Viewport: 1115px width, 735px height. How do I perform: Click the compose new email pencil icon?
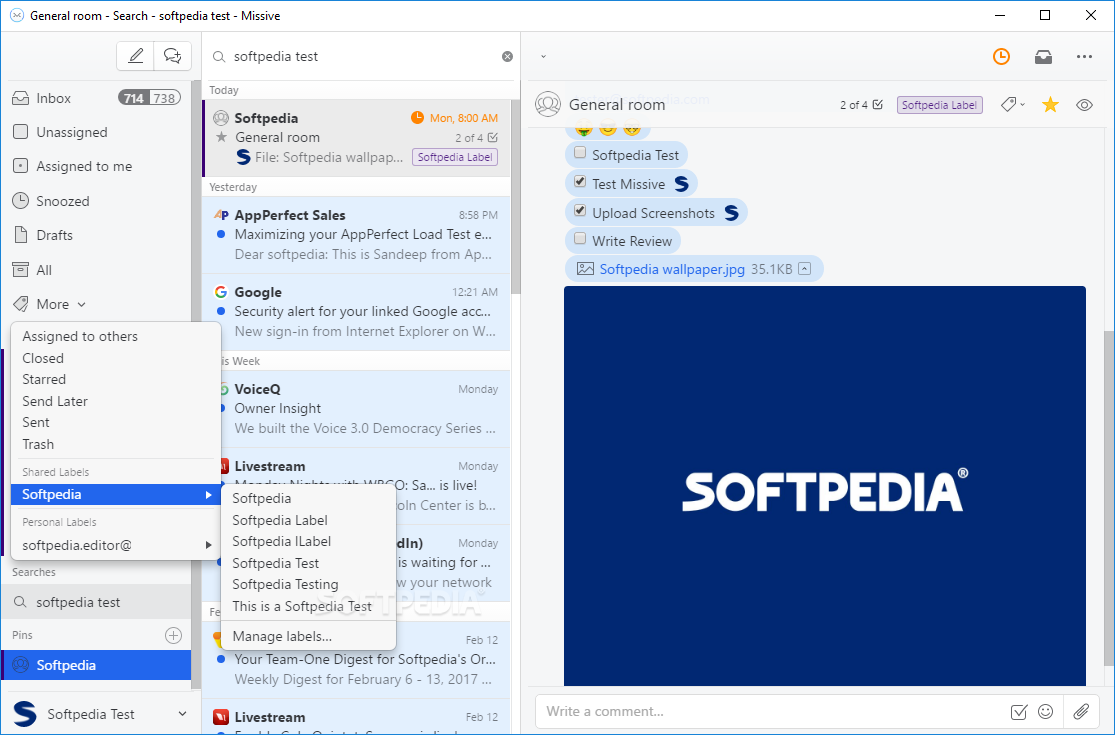tap(136, 56)
